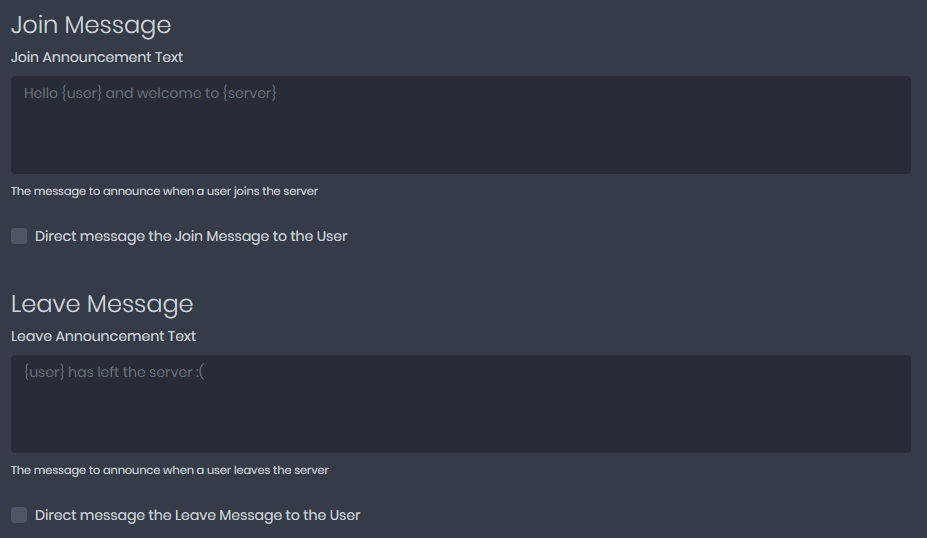Click the word "welcome" in join placeholder

pos(168,93)
